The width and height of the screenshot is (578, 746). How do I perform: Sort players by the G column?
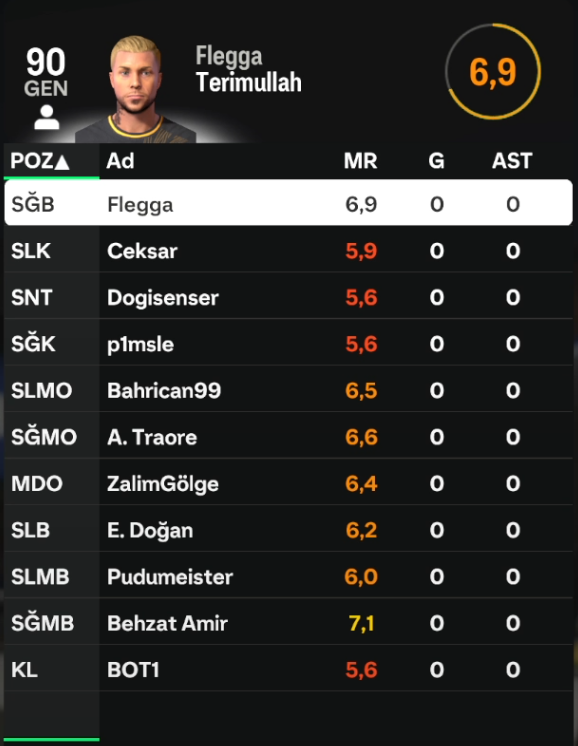pyautogui.click(x=436, y=161)
